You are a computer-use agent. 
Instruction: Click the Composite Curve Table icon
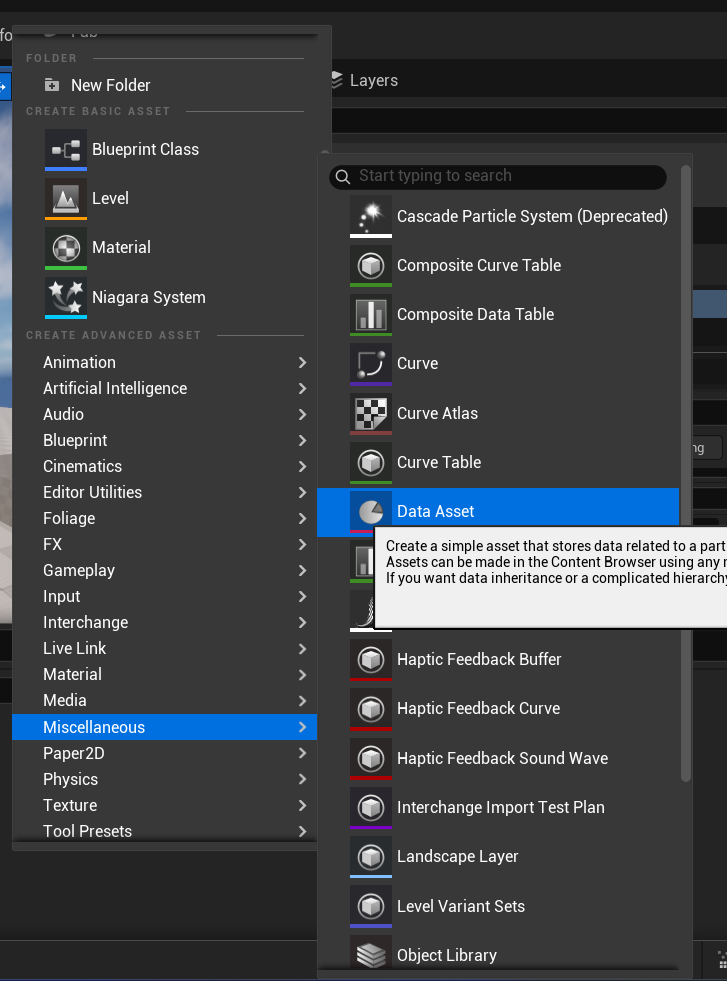click(371, 266)
